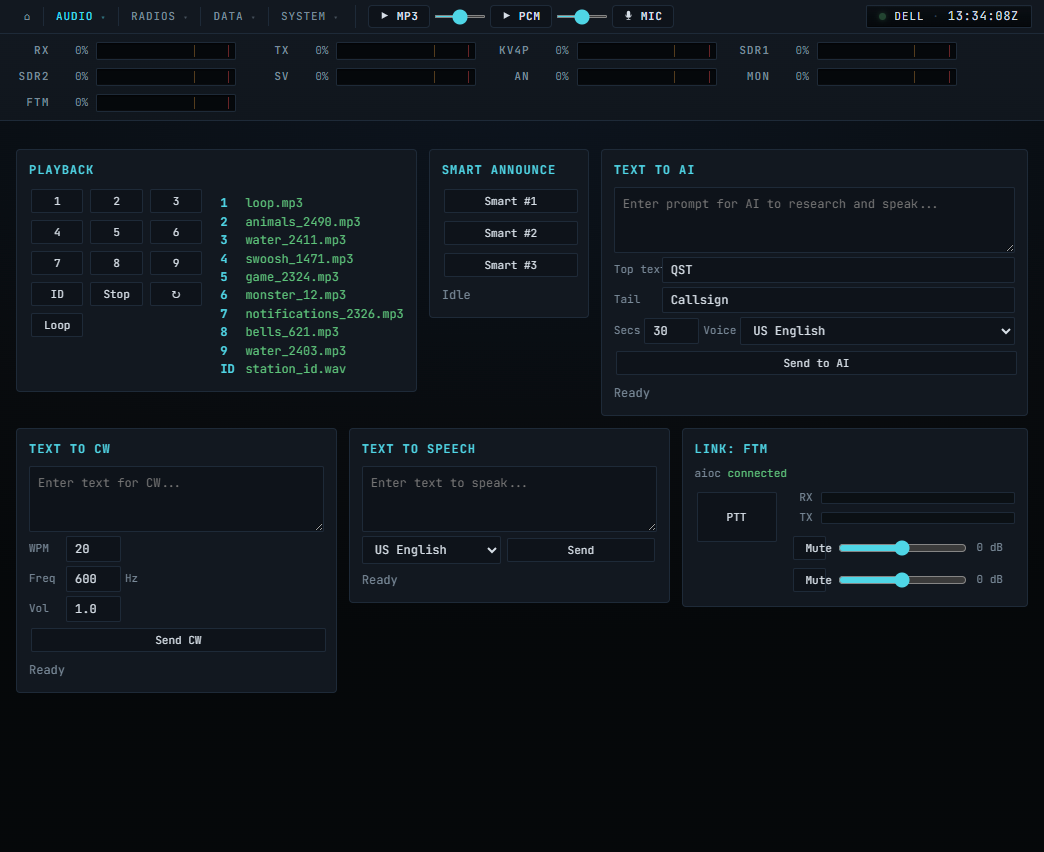
Task: Play playback slot 2
Action: pyautogui.click(x=117, y=201)
